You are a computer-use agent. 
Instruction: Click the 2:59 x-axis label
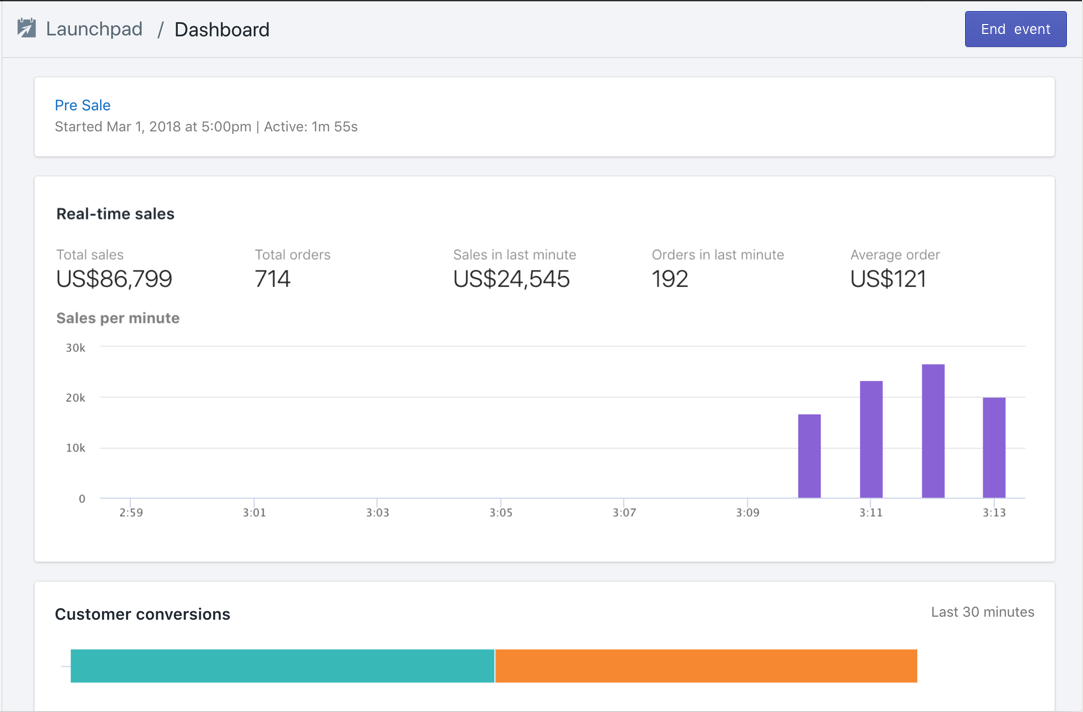pyautogui.click(x=131, y=512)
